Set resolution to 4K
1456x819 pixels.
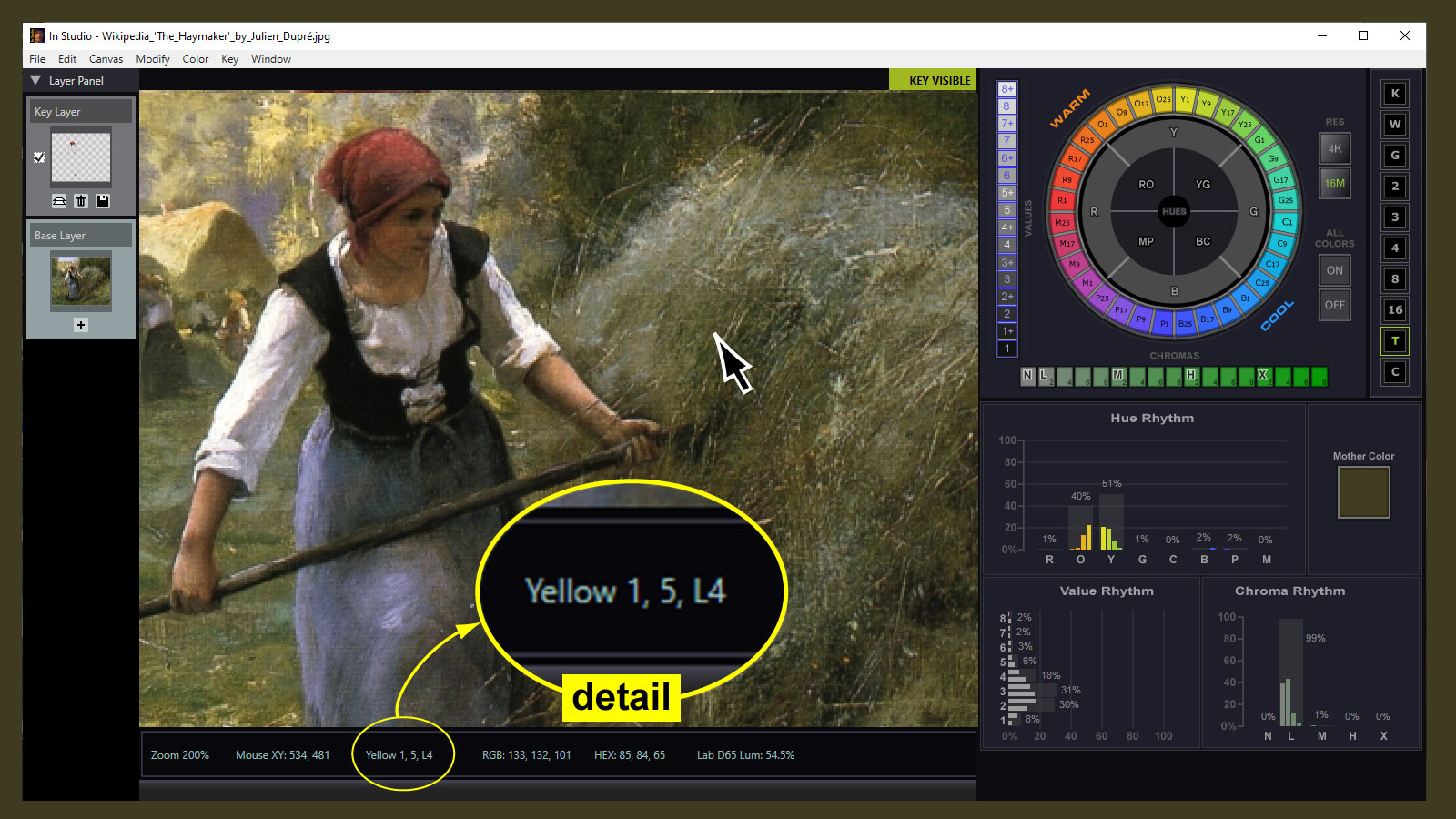click(x=1335, y=148)
